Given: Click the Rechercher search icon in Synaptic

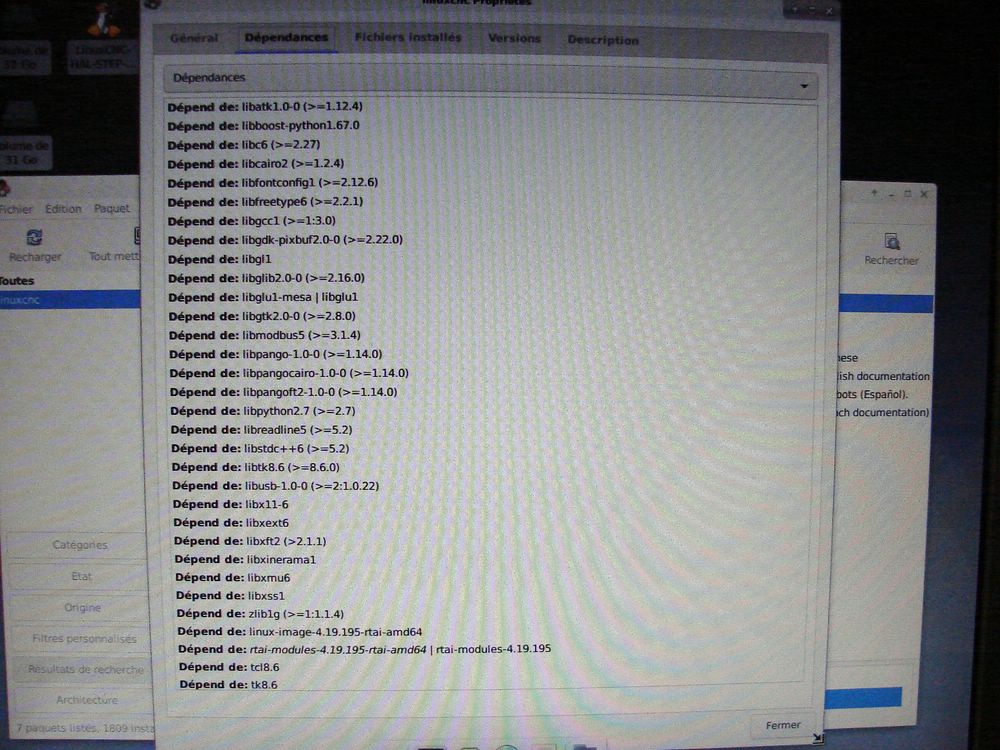Looking at the screenshot, I should [x=891, y=249].
